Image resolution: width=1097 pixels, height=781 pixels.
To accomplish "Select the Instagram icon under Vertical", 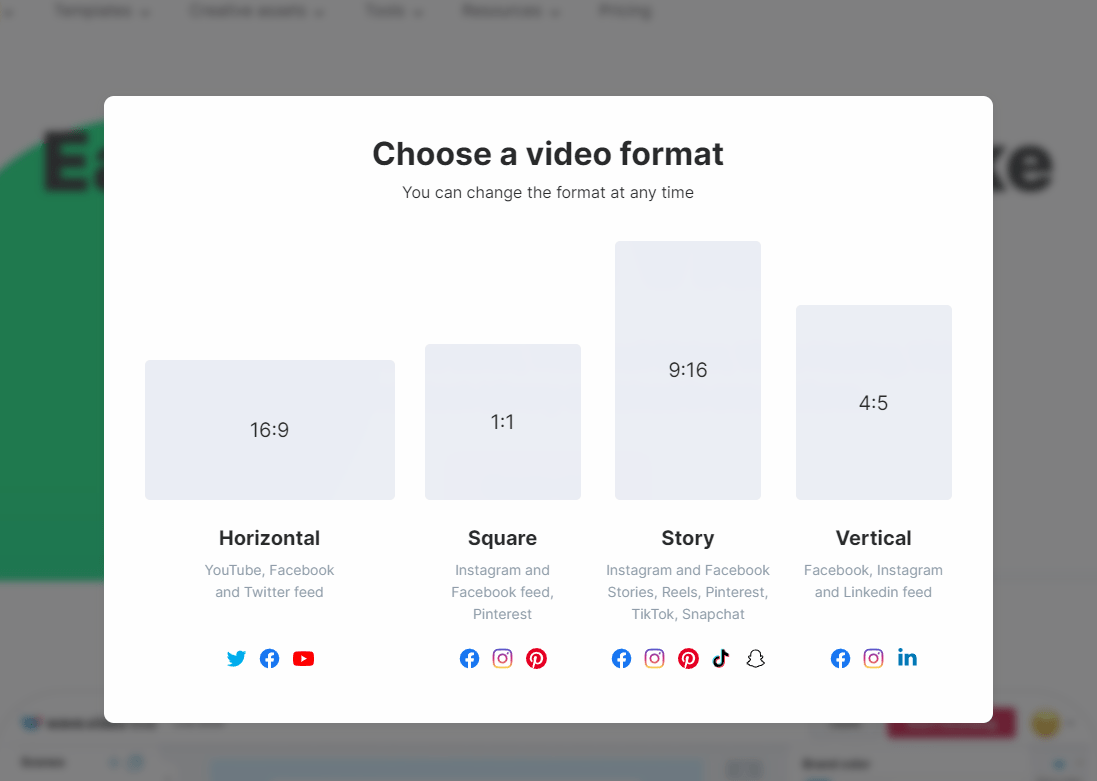I will coord(873,658).
